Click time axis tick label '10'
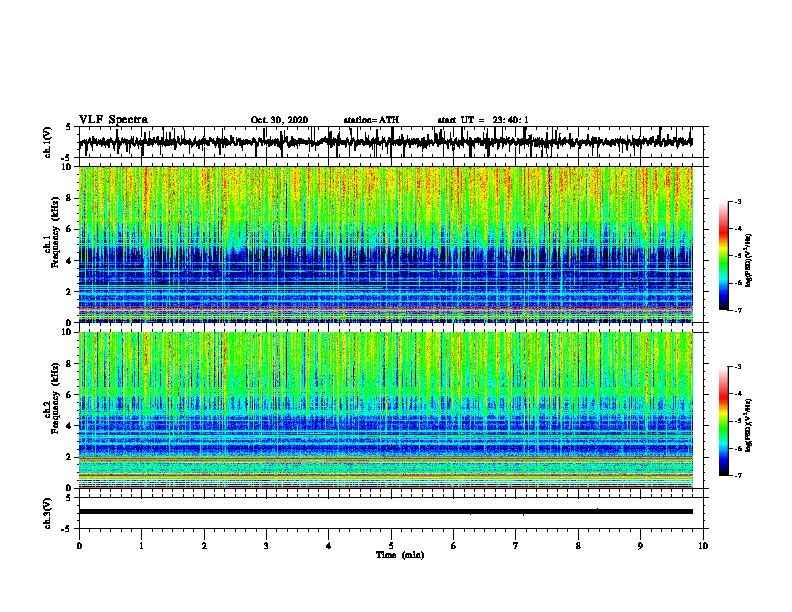This screenshot has width=792, height=612. tap(703, 546)
